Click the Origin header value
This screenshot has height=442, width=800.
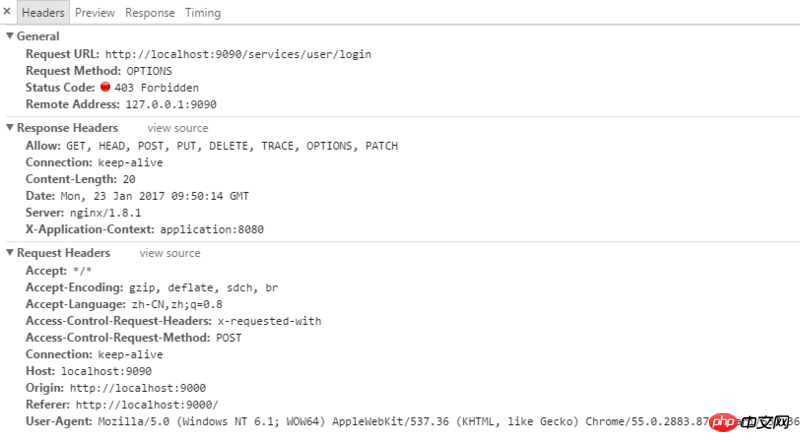pyautogui.click(x=138, y=388)
